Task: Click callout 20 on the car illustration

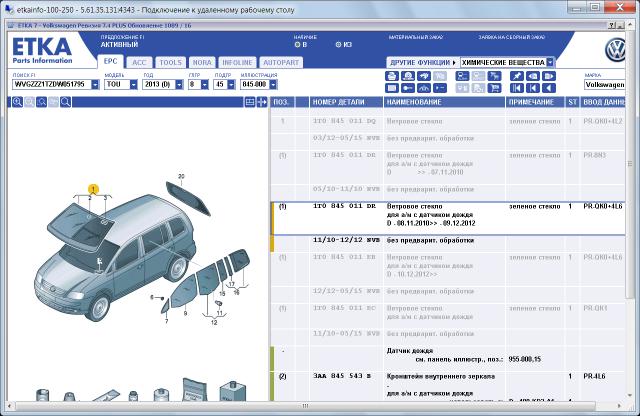Action: (181, 176)
